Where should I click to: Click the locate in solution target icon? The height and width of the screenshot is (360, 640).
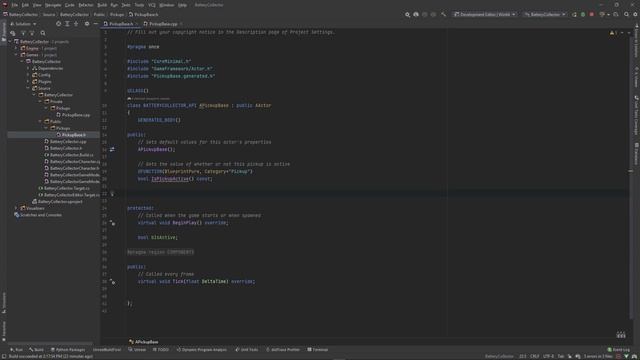[x=58, y=24]
